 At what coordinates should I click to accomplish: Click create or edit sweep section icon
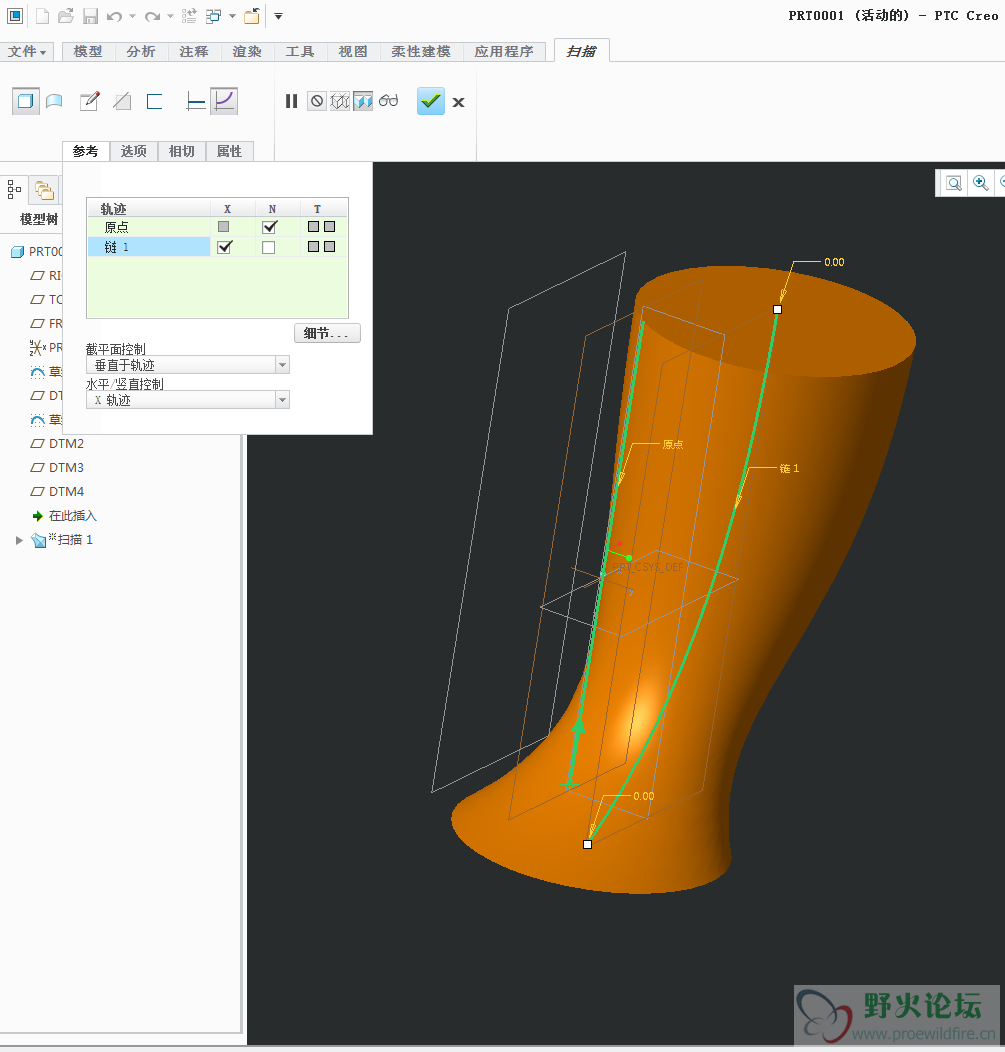pyautogui.click(x=89, y=101)
